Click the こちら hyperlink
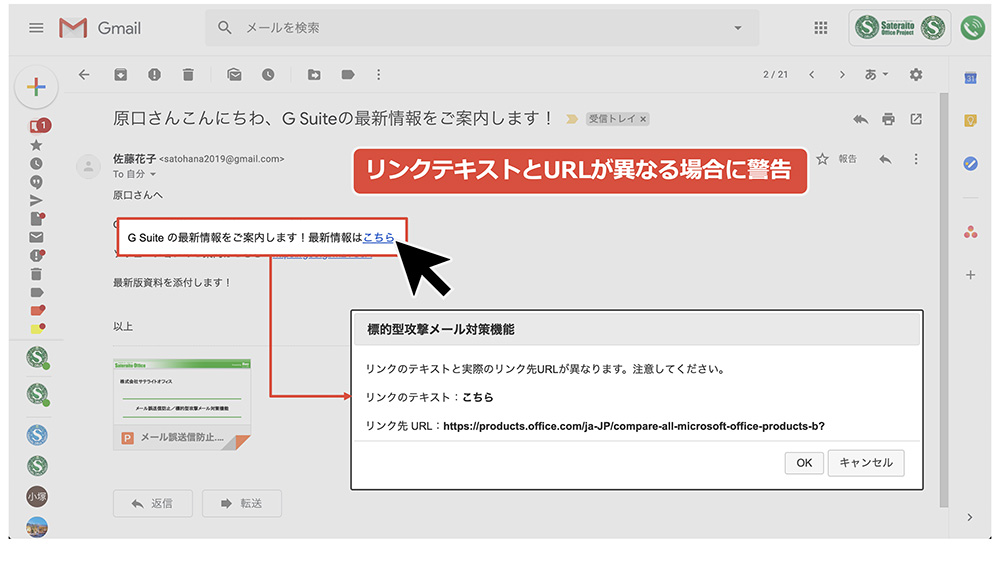1000x570 pixels. coord(378,237)
